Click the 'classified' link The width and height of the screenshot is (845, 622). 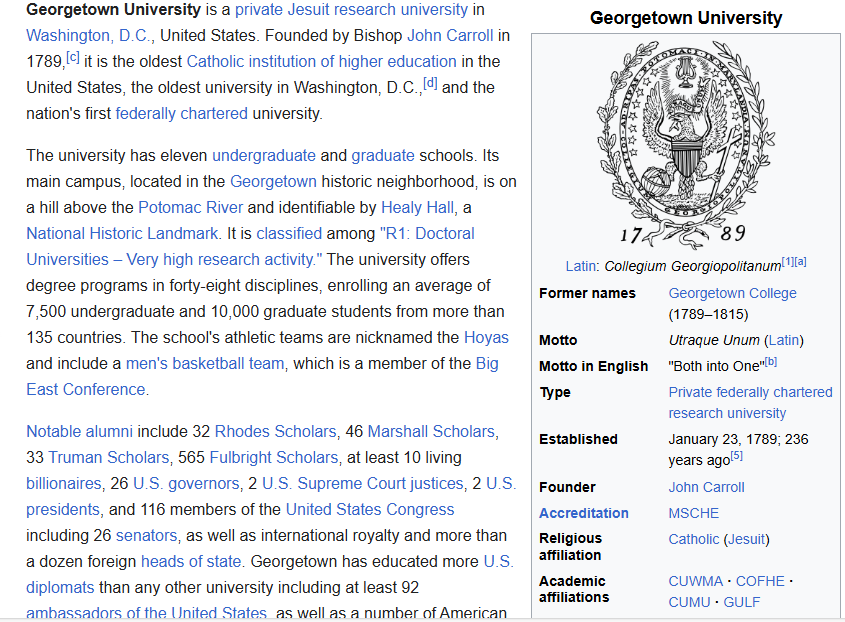coord(289,233)
